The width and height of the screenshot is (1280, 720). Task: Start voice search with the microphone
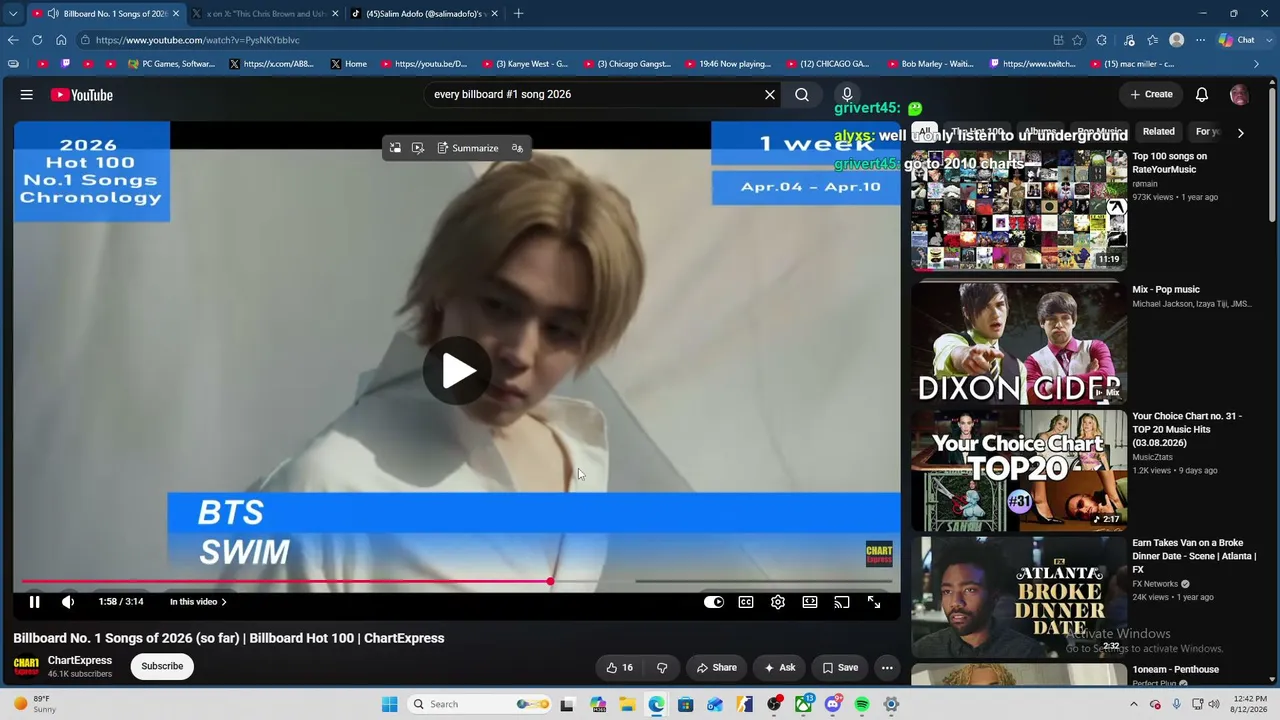tap(847, 94)
